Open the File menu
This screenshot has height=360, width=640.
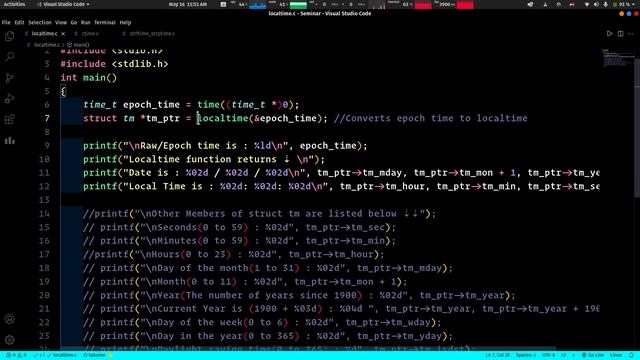(6, 22)
